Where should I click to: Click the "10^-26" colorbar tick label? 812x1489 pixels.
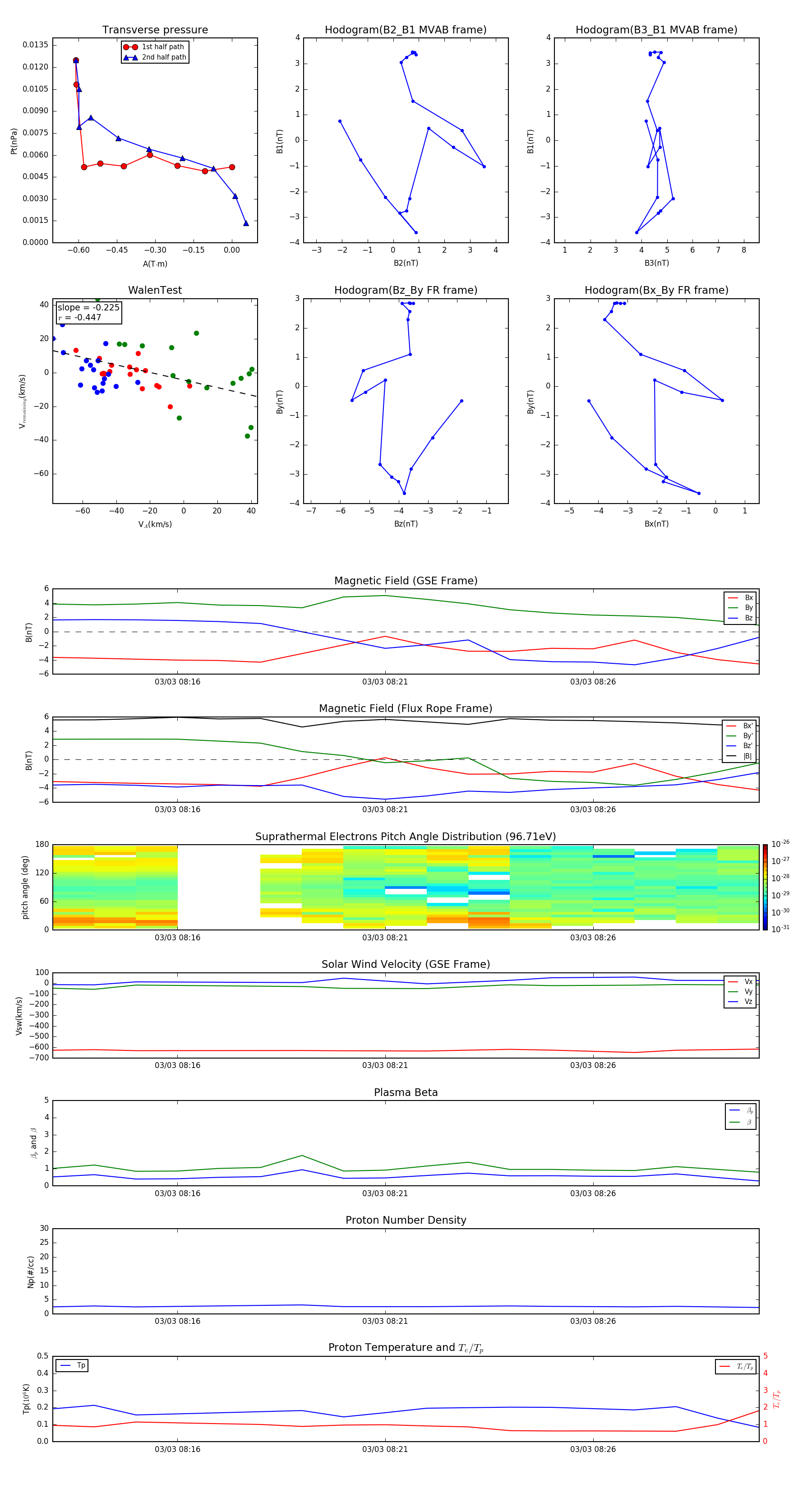(780, 844)
